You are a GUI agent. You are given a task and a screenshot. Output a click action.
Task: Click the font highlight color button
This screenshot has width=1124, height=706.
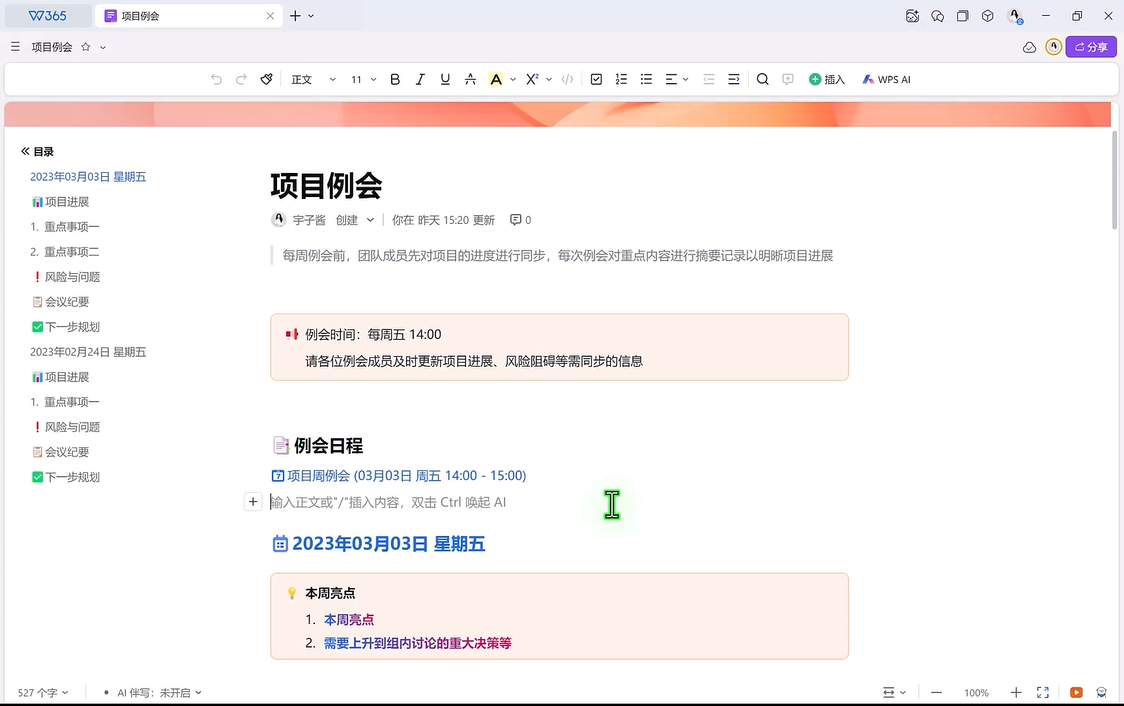pyautogui.click(x=495, y=79)
